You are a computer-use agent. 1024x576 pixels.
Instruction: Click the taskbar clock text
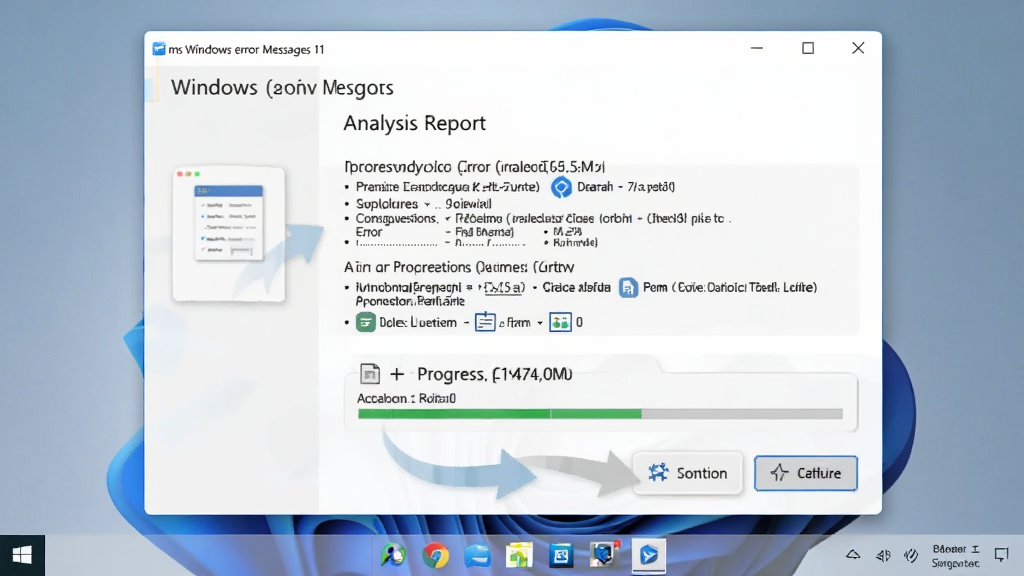pos(955,556)
